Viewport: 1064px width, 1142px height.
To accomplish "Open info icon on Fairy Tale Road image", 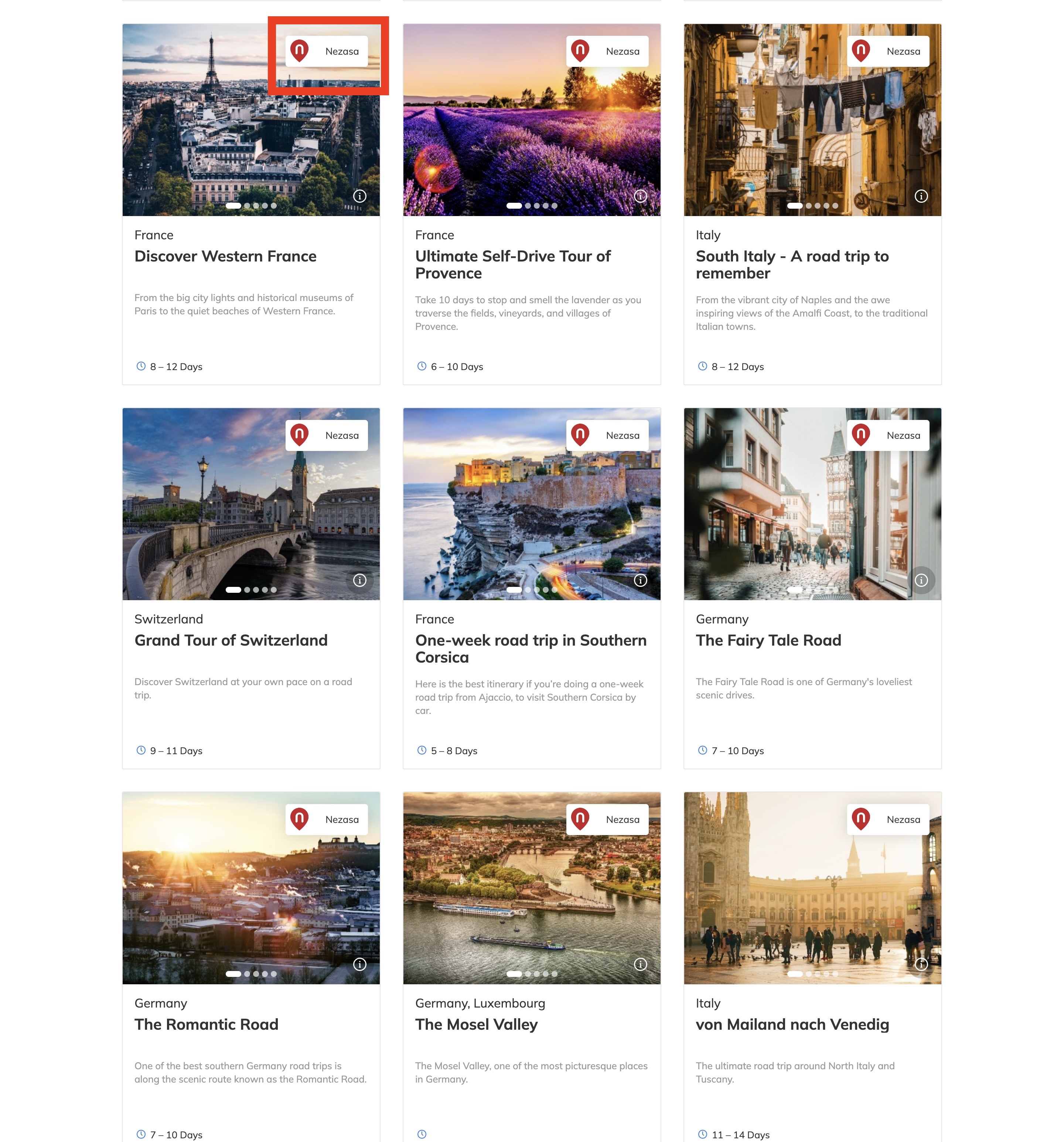I will (921, 580).
